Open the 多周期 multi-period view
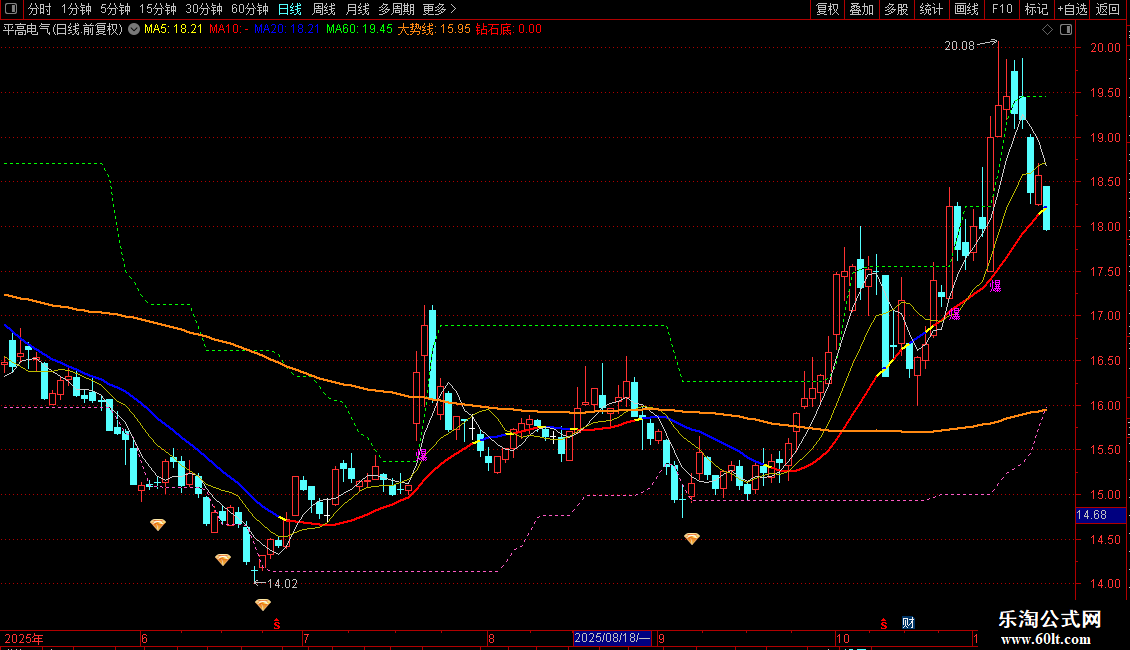Screen dimensions: 1130x650 (x=396, y=9)
